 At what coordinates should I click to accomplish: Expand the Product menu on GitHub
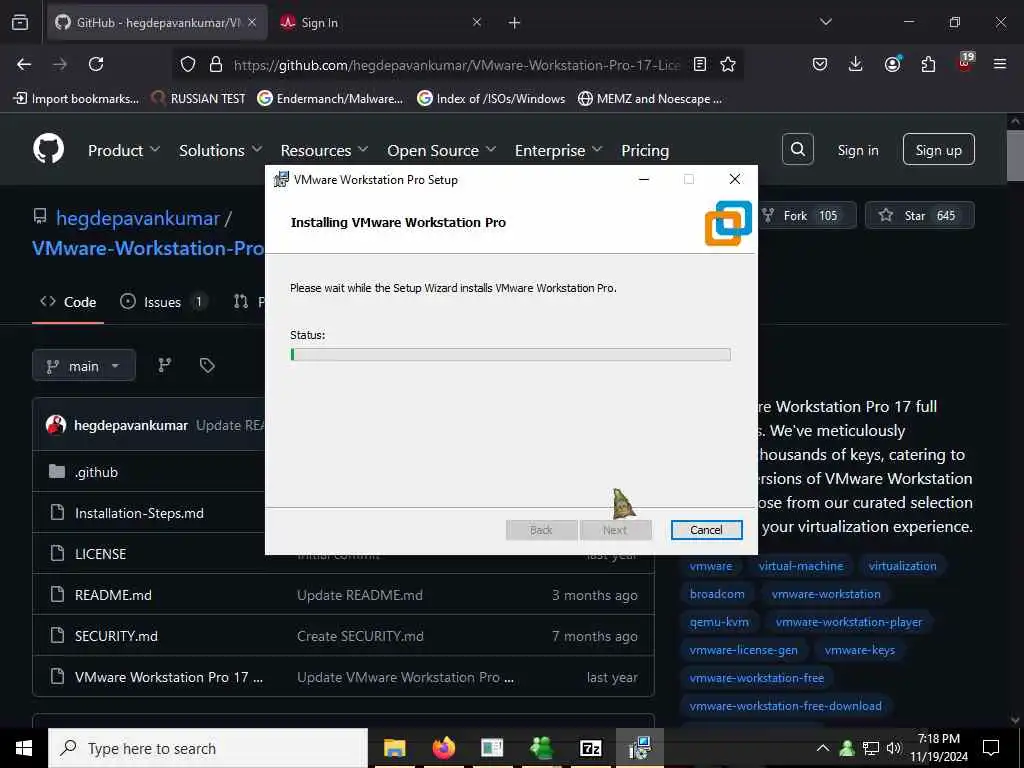tap(123, 150)
